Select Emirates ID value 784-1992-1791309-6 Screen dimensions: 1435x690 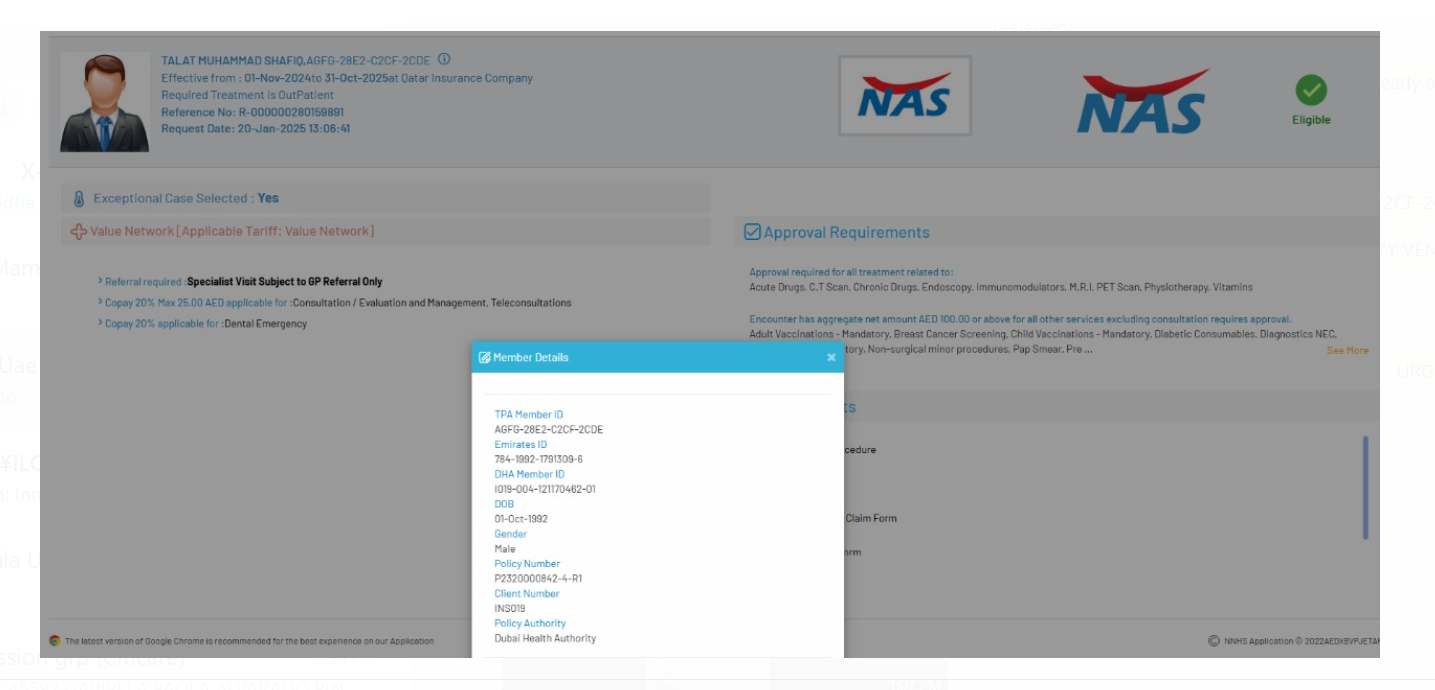538,459
